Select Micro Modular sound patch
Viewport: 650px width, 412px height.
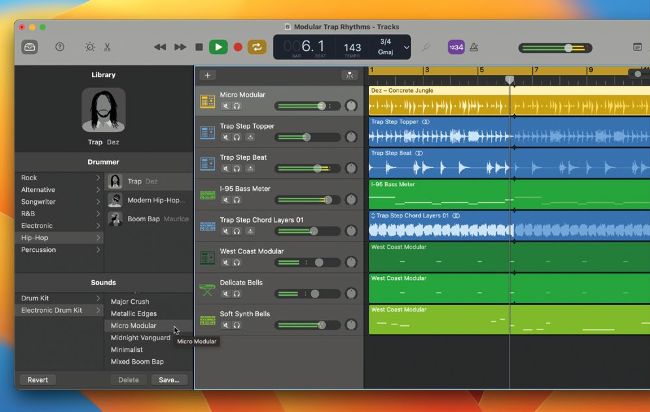click(x=148, y=326)
